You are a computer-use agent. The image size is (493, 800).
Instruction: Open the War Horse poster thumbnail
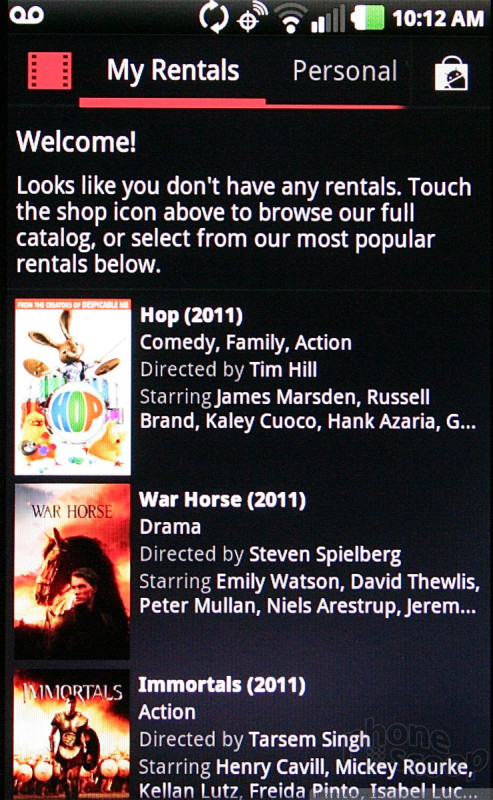[72, 571]
